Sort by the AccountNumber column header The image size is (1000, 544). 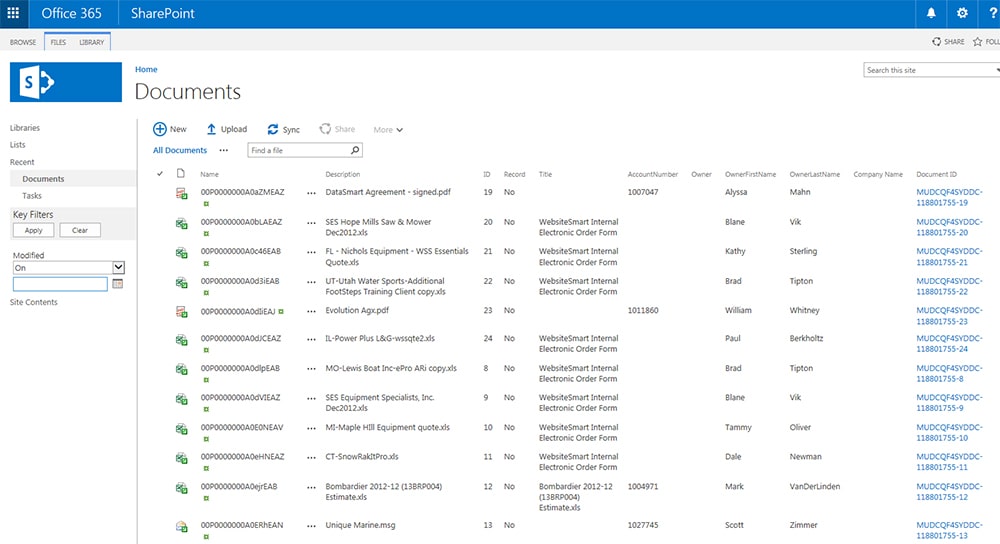coord(652,174)
